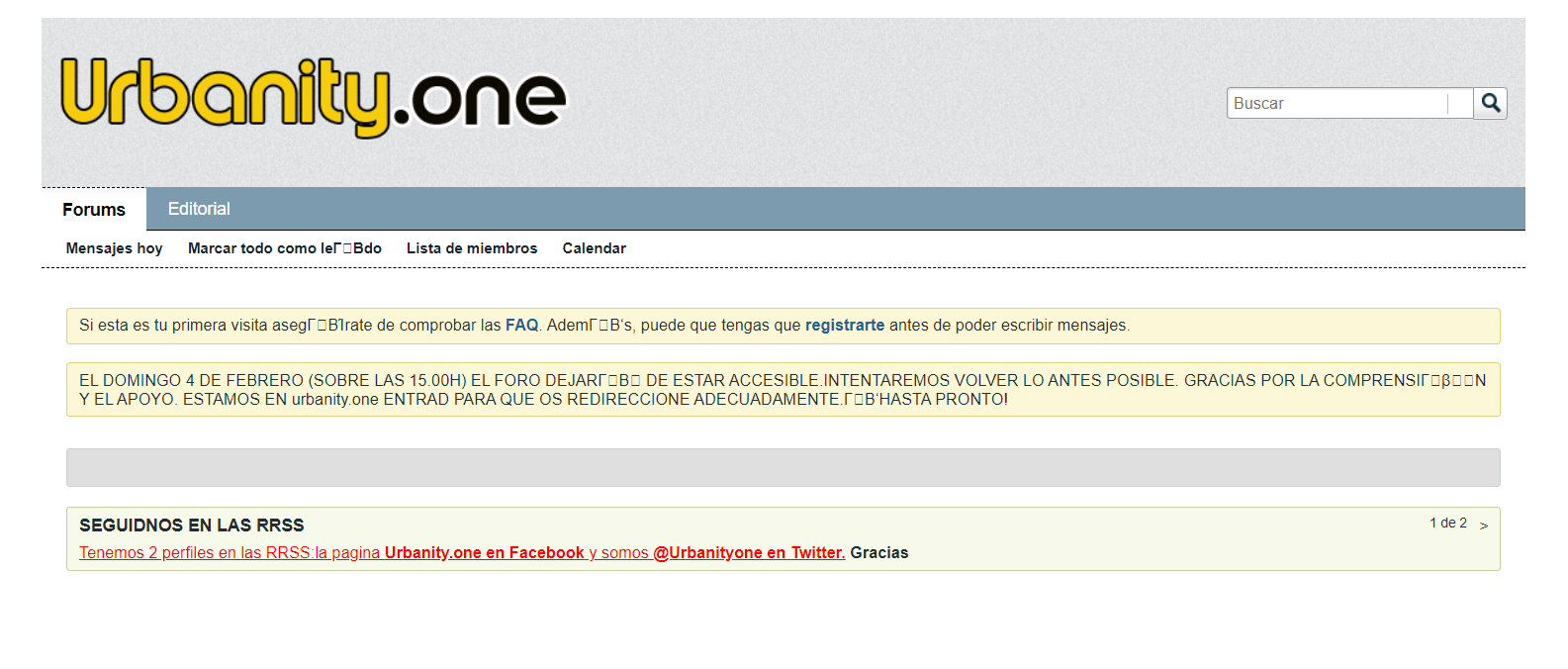The width and height of the screenshot is (1568, 669).
Task: Click the empty gray bar below notices
Action: click(x=783, y=467)
